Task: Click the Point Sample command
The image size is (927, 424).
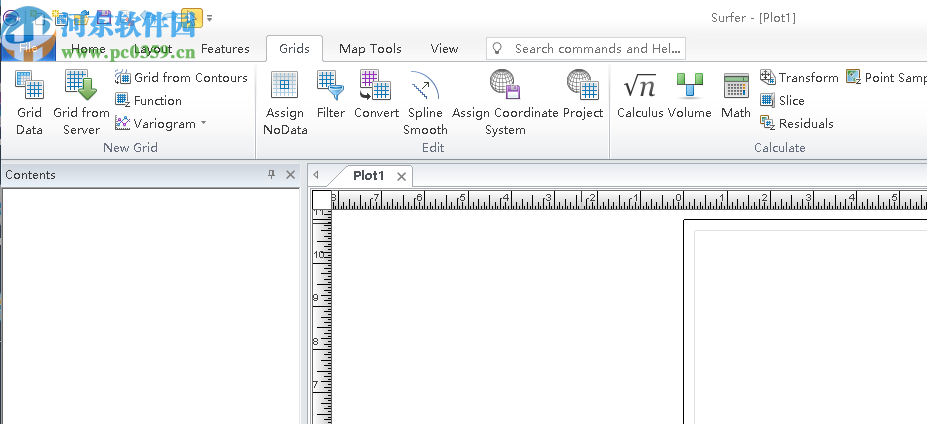Action: click(886, 77)
